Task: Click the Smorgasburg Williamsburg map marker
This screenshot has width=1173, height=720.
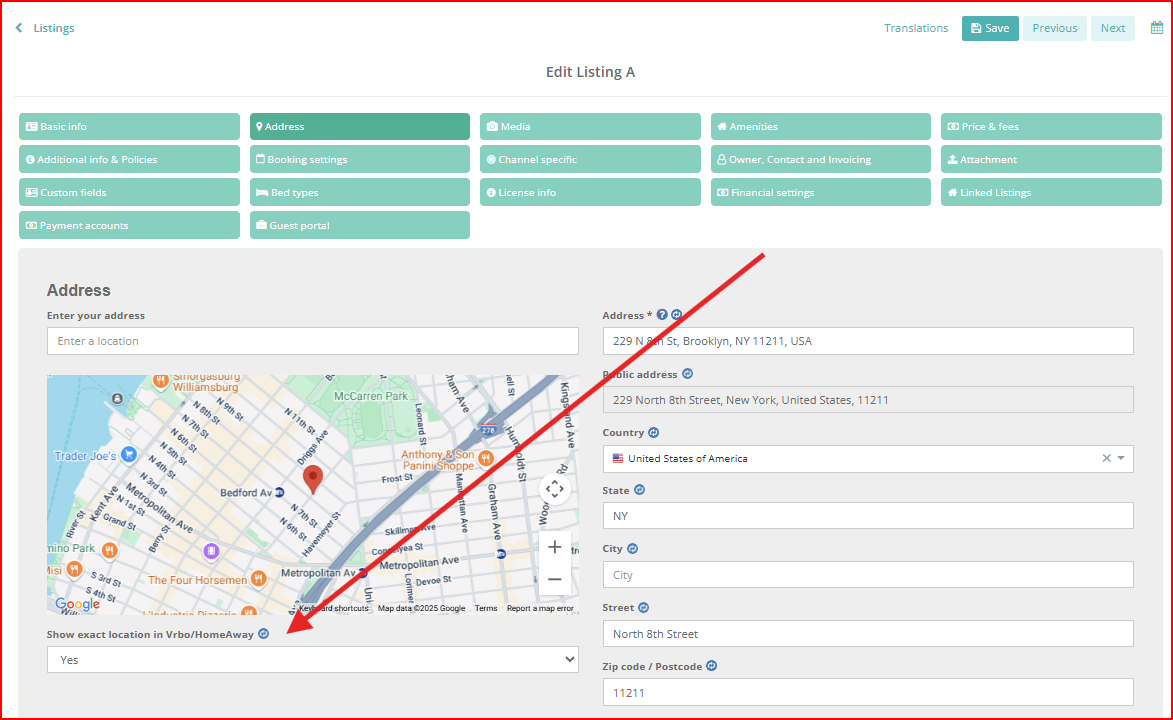Action: click(x=160, y=381)
